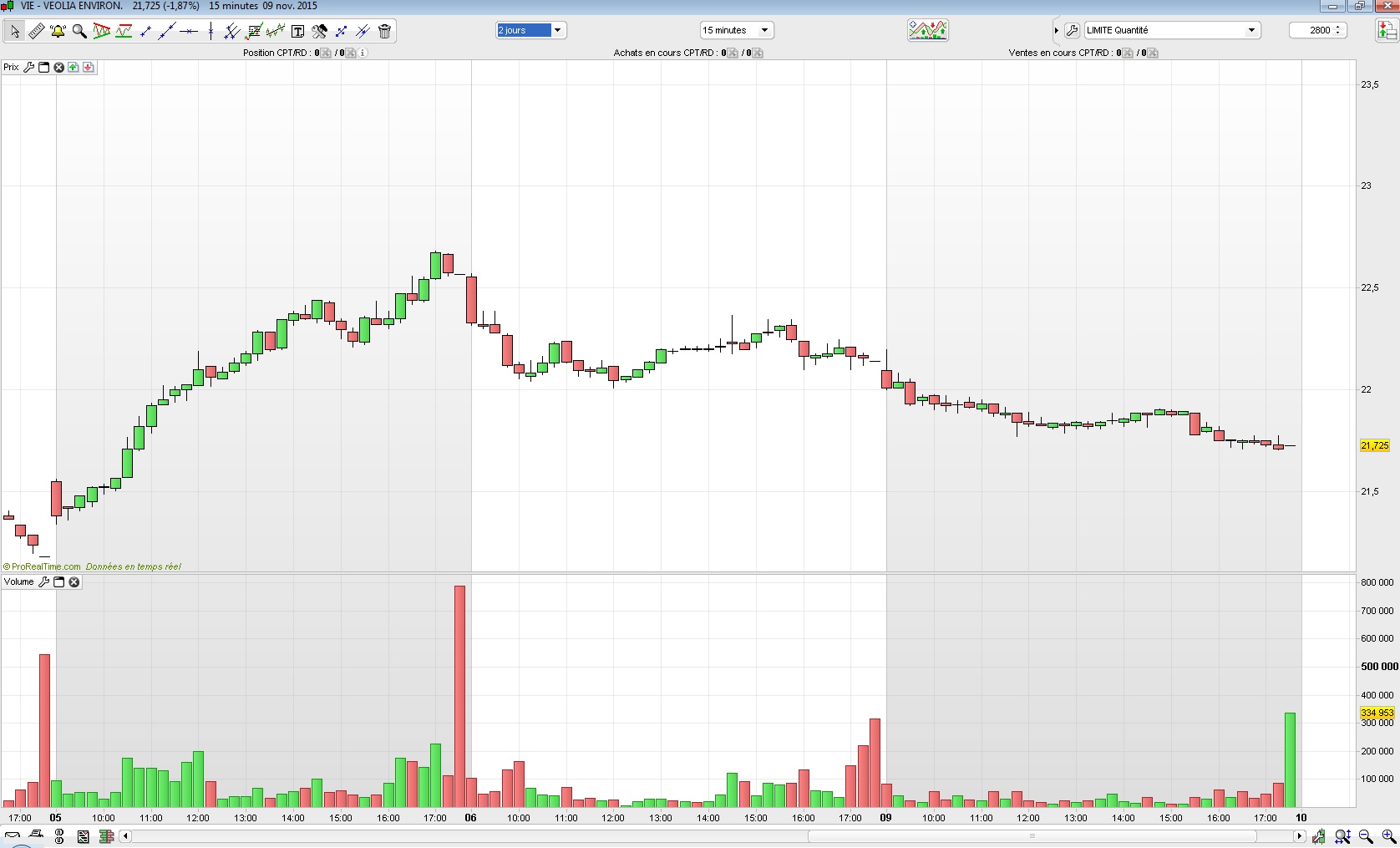
Task: Click the yellow 334 953 volume label
Action: tap(1377, 713)
